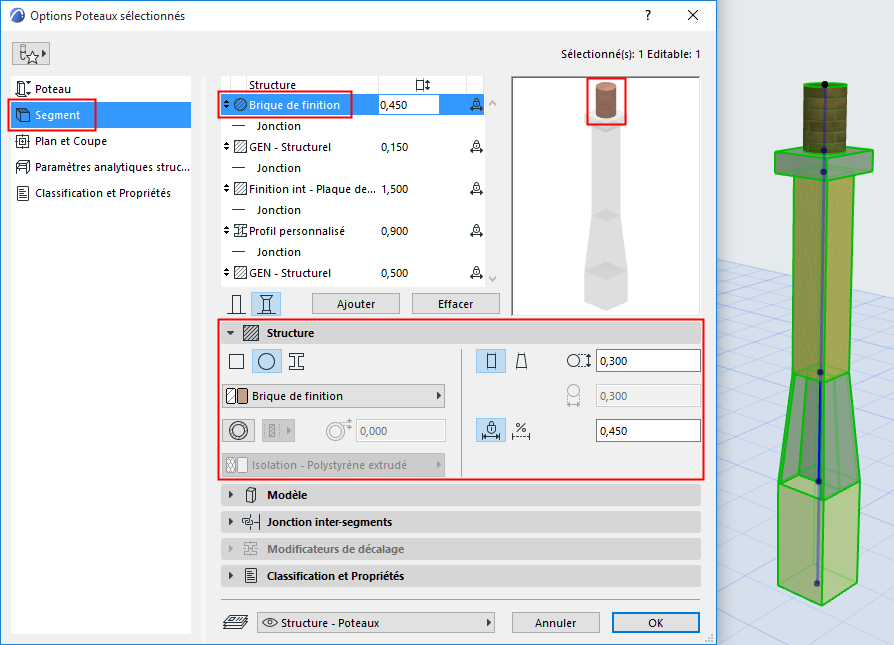
Task: Select the straight segment rectangle option
Action: [490, 361]
